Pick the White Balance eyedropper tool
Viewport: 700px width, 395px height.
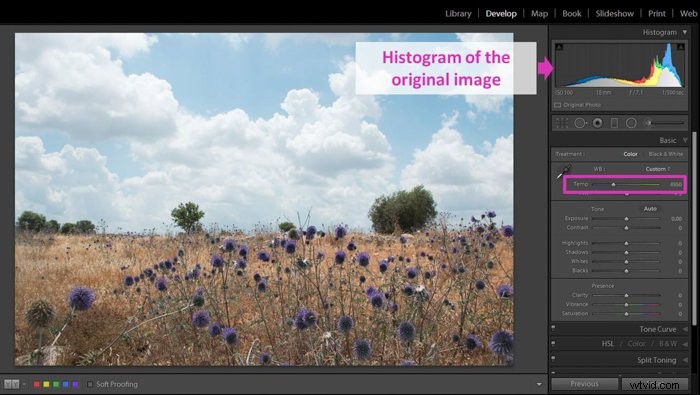pos(563,172)
